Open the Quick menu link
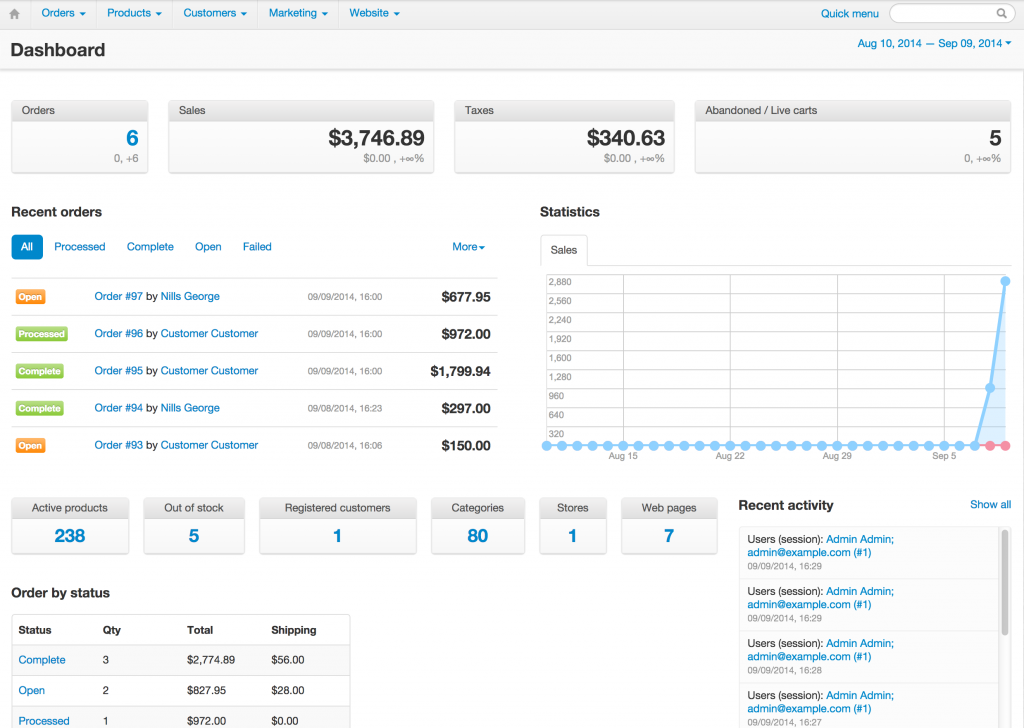 tap(849, 14)
